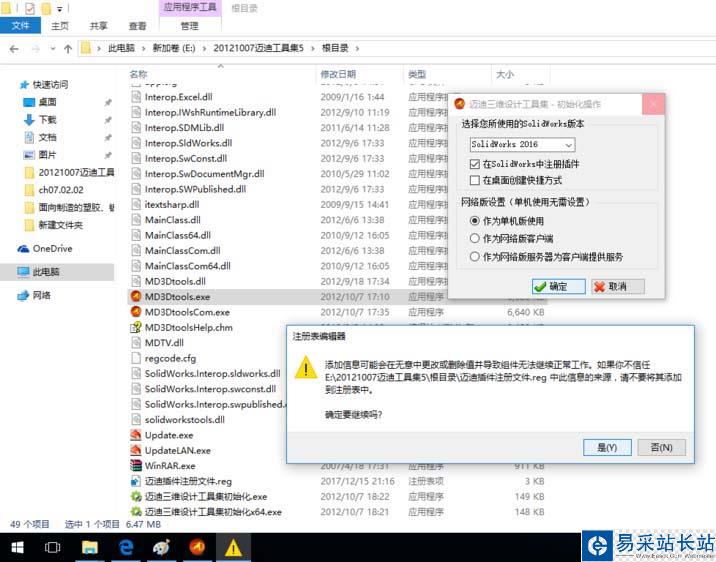Select 此电脑 in the navigation pane
Image resolution: width=716 pixels, height=562 pixels.
[46, 272]
